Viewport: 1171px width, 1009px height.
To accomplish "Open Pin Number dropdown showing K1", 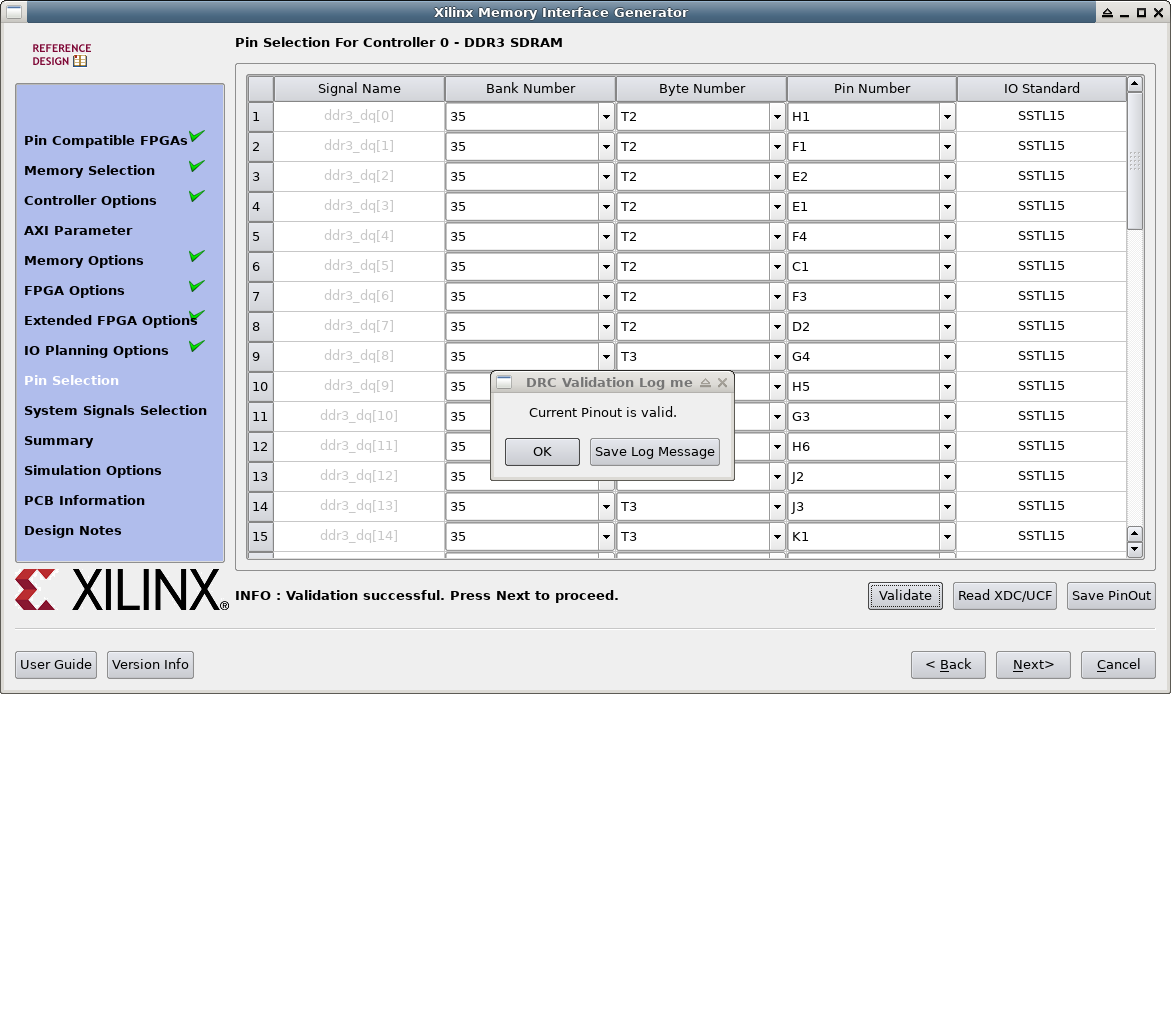I will pos(947,536).
